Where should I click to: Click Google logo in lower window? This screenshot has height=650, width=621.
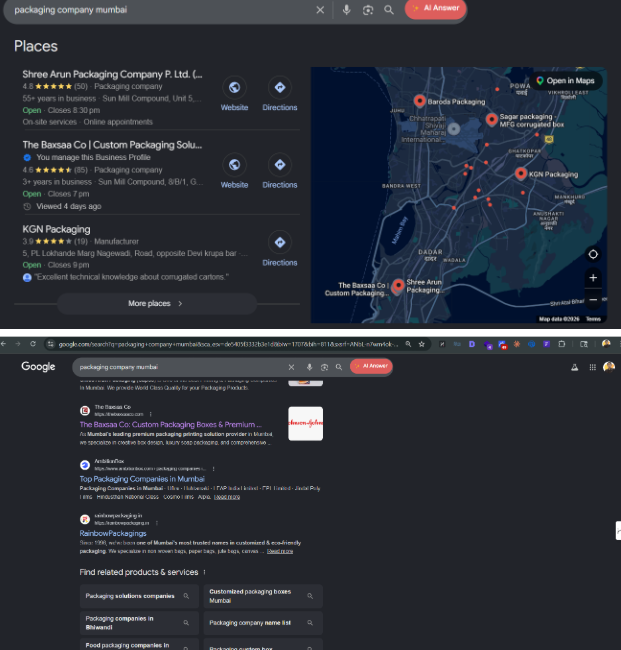38,366
